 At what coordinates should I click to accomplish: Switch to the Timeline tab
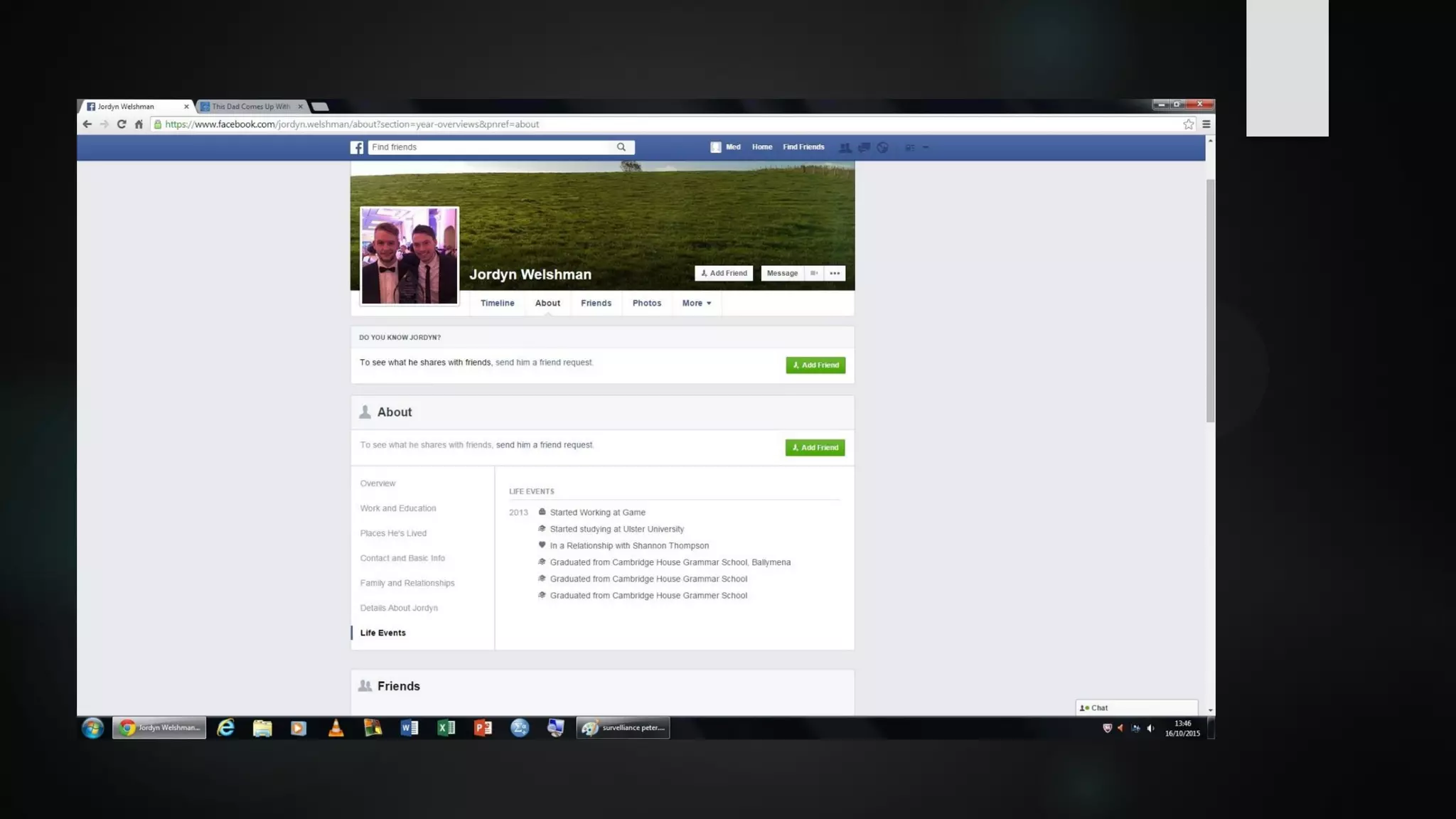[497, 303]
